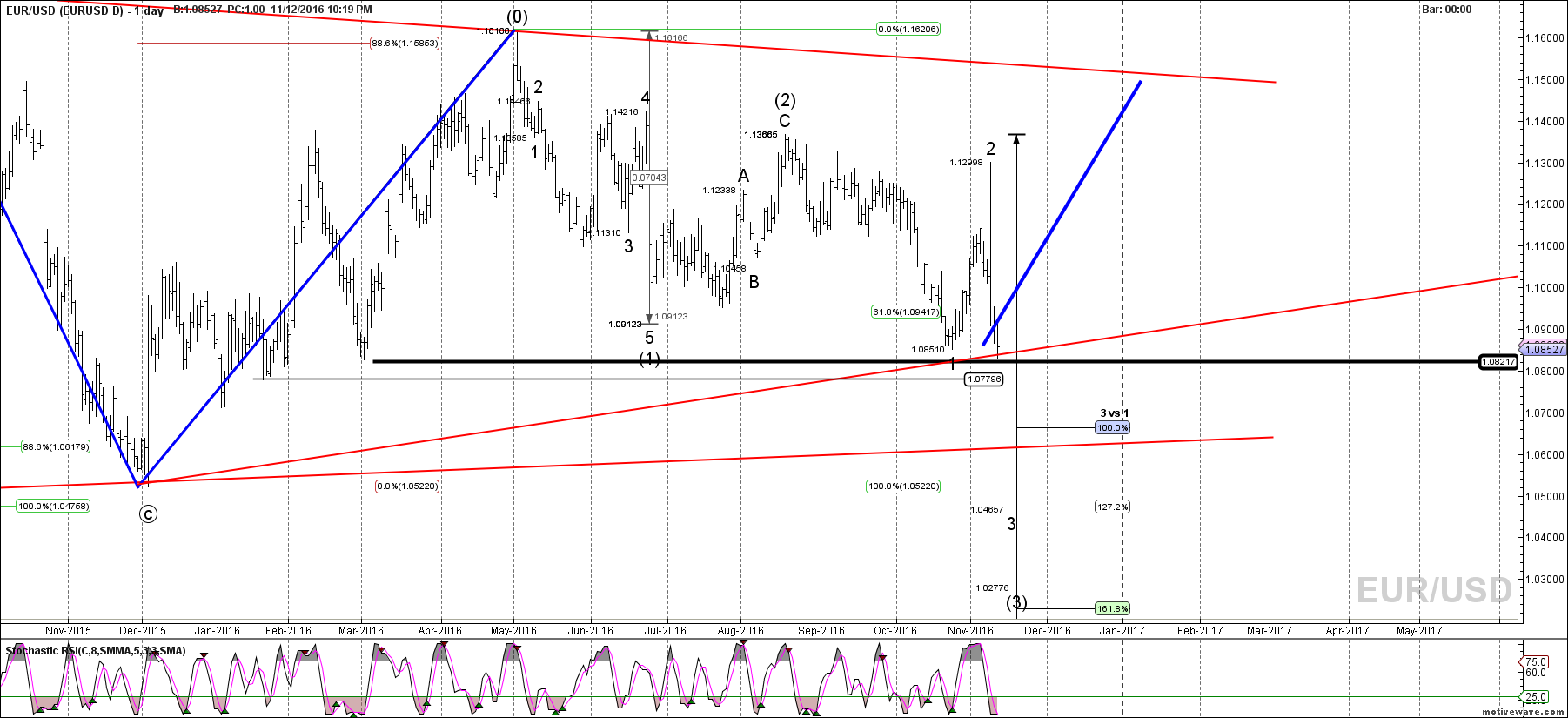
Task: Click corrective wave label "B"
Action: (754, 282)
